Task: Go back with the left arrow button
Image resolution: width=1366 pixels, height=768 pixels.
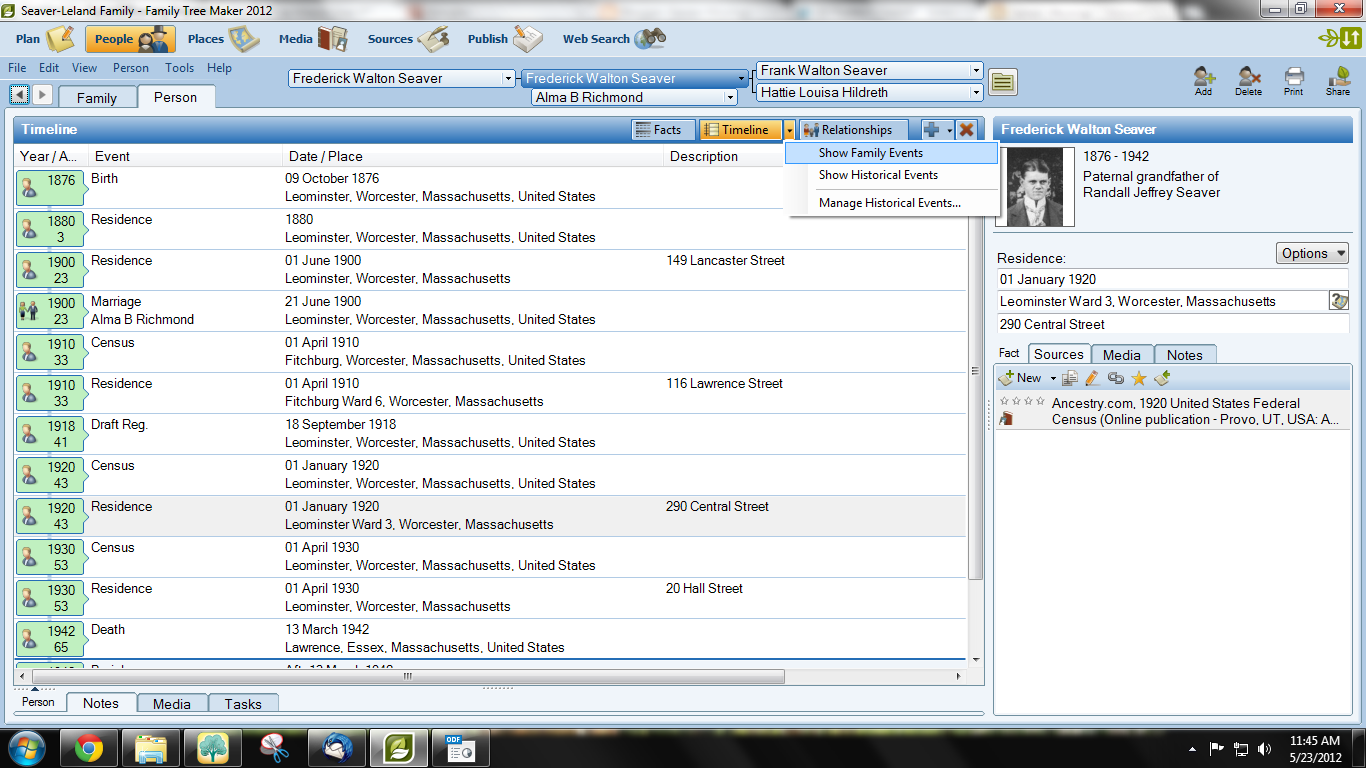Action: point(19,94)
